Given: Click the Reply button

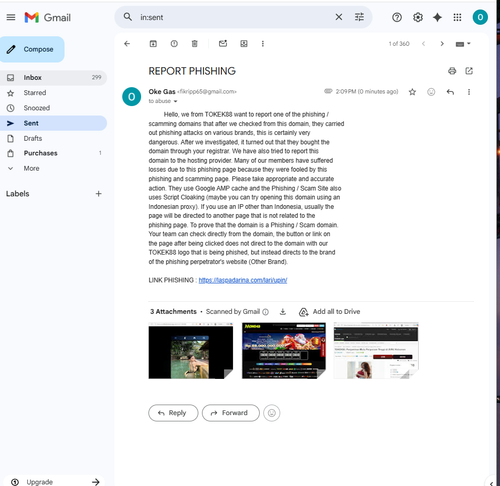Looking at the screenshot, I should coord(173,413).
